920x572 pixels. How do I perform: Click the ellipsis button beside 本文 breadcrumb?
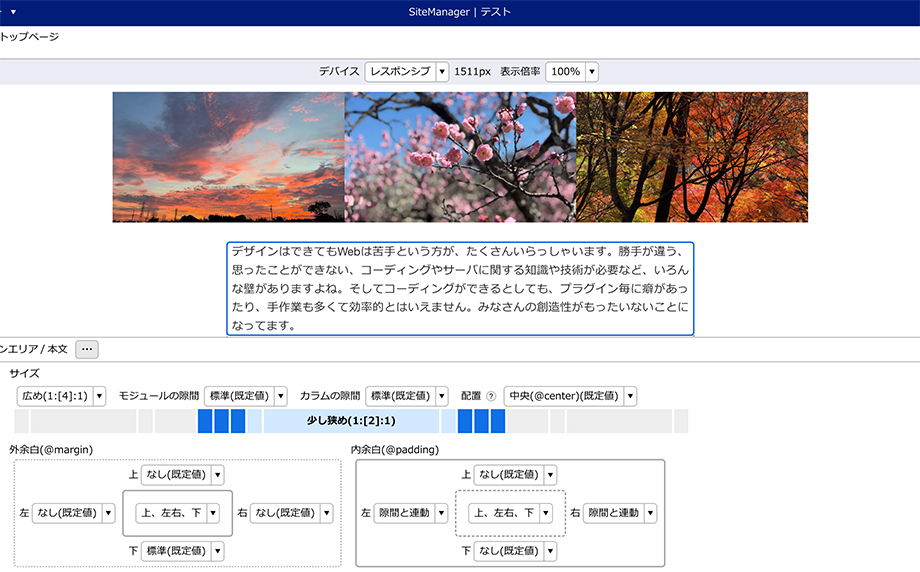coord(87,349)
